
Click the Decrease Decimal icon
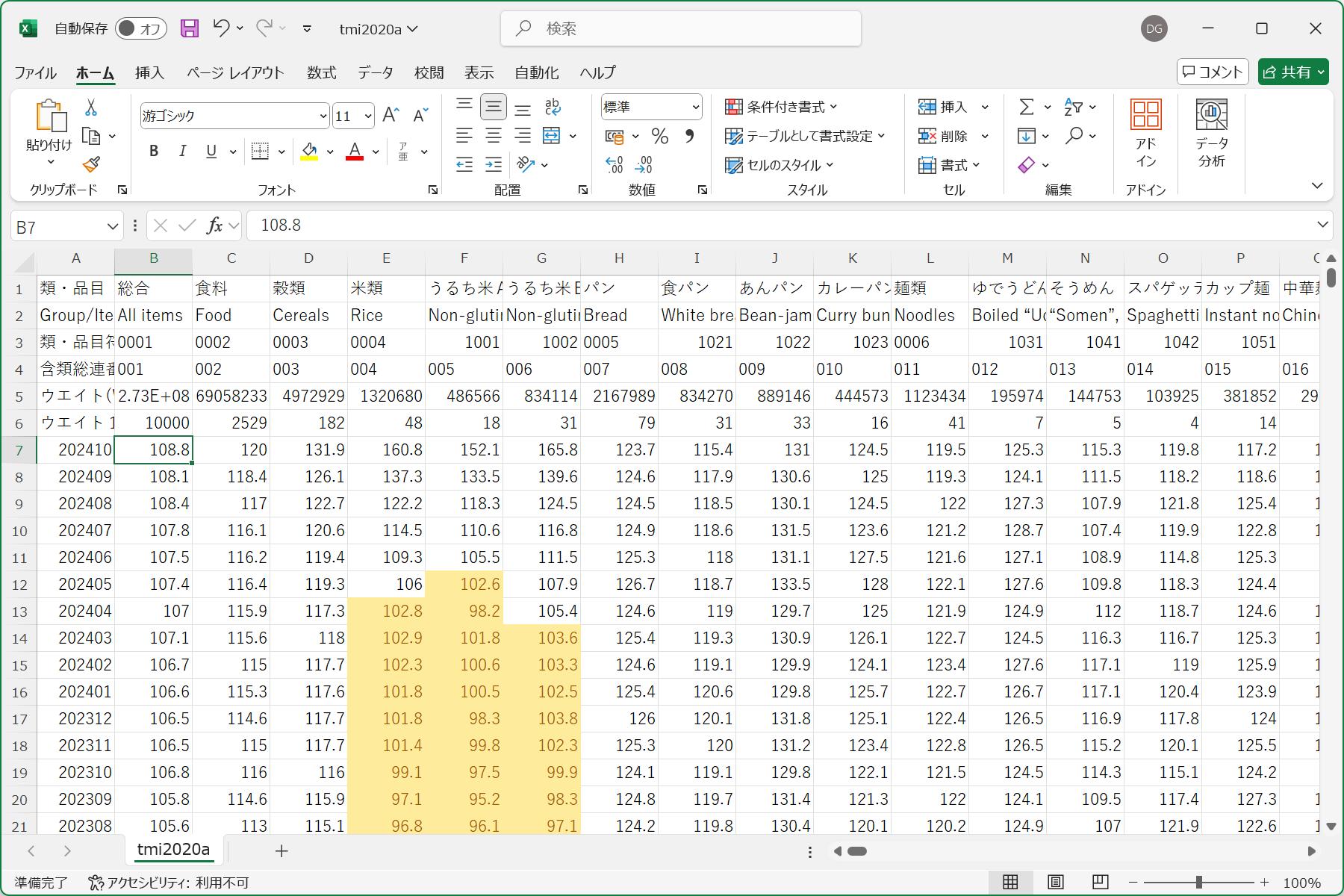click(644, 164)
